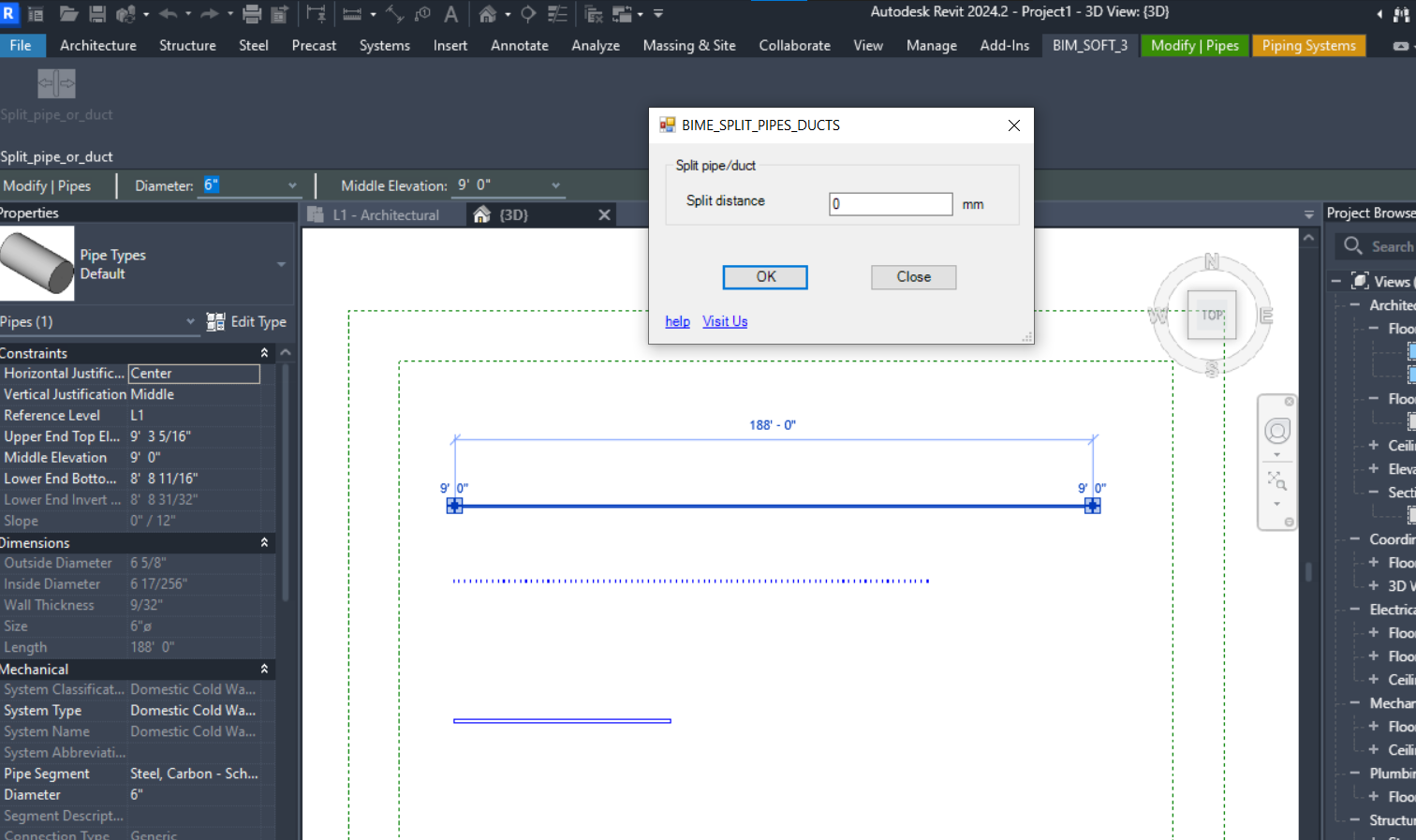Click the Redo arrow icon

210,14
